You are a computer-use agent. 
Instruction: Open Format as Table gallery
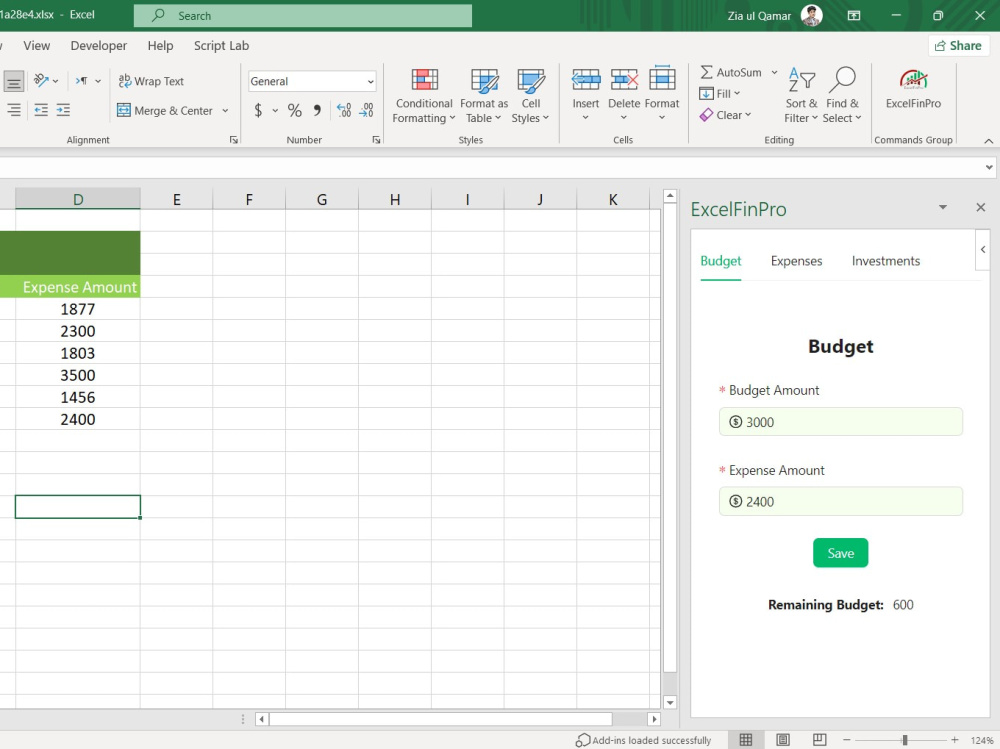pyautogui.click(x=484, y=96)
